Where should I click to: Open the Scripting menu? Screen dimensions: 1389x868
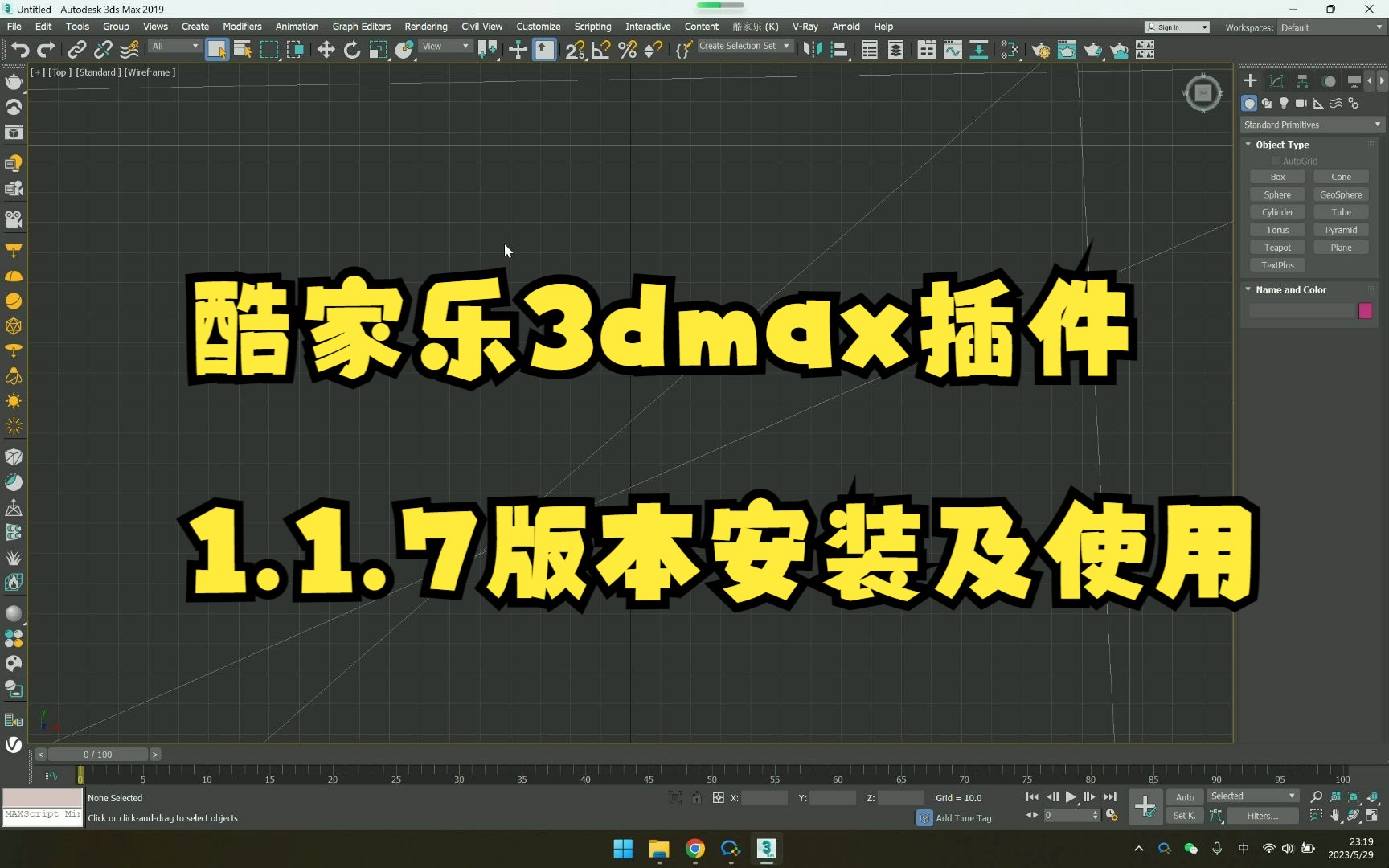pos(592,27)
